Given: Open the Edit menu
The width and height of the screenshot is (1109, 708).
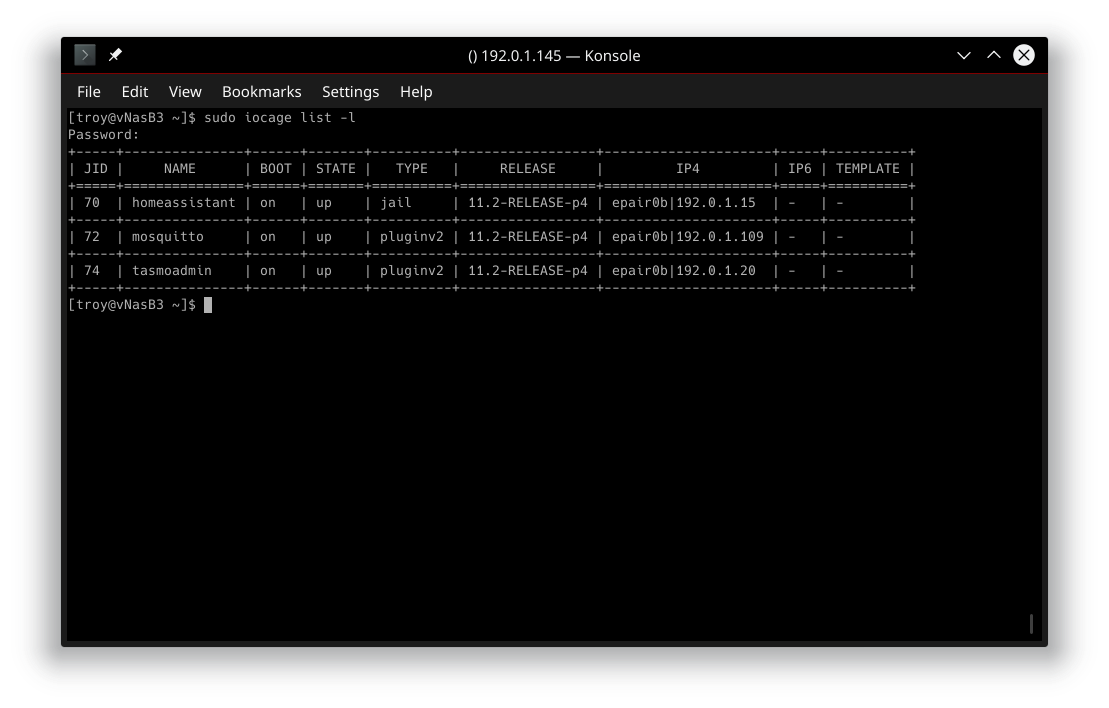Looking at the screenshot, I should [x=134, y=92].
